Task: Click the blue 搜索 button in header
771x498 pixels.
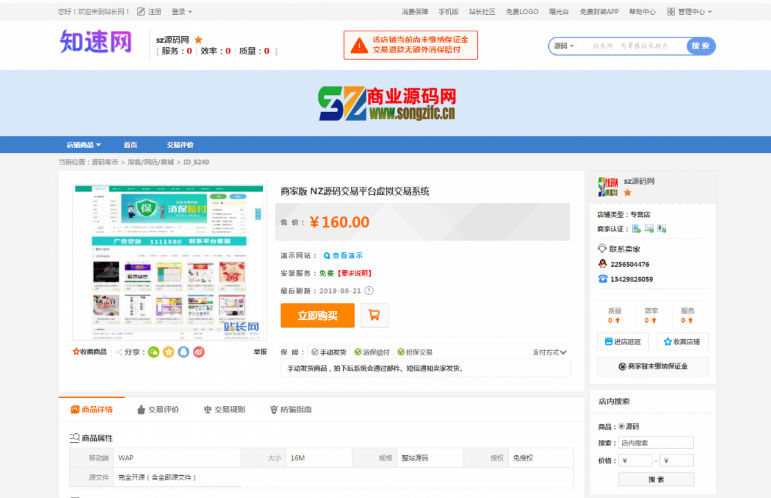Action: (701, 46)
